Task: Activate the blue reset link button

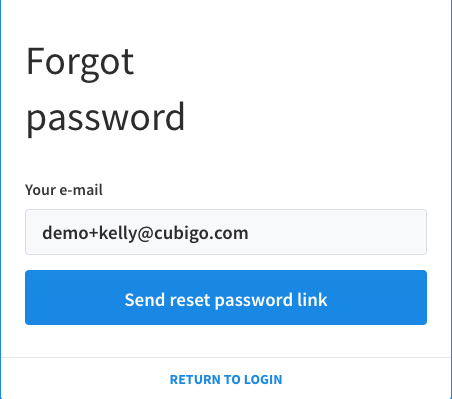Action: [x=226, y=297]
